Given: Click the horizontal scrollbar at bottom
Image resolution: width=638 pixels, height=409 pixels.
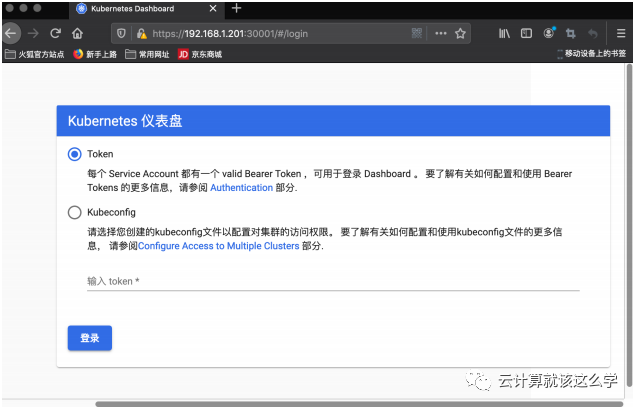Looking at the screenshot, I should point(359,404).
